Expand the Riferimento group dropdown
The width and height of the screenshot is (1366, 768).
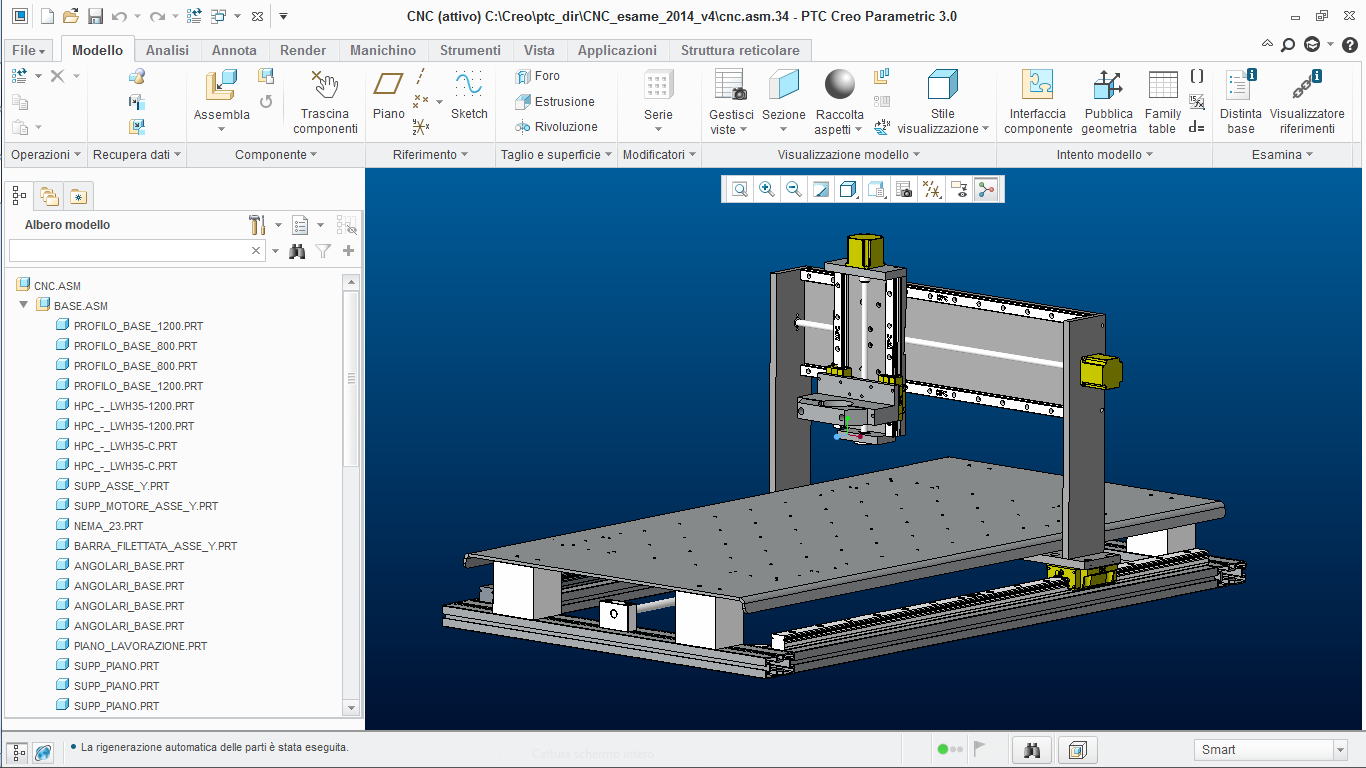(x=431, y=155)
